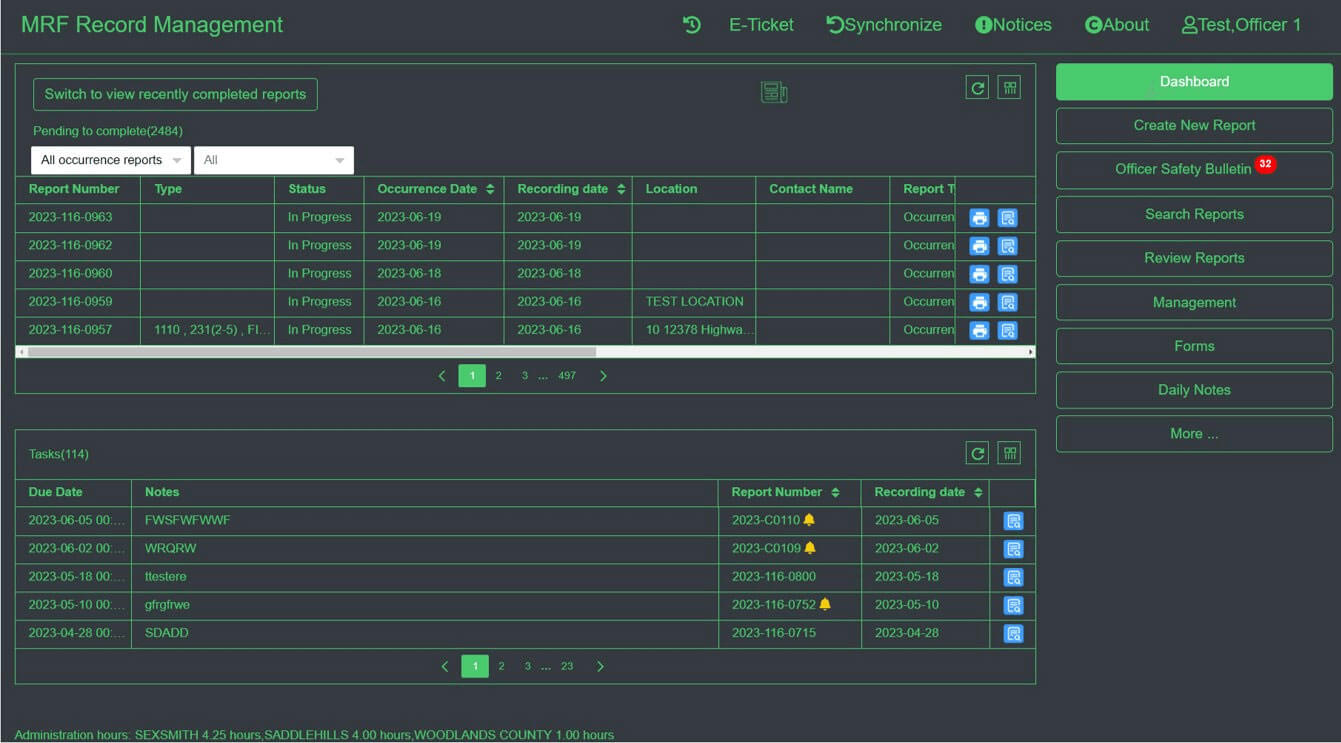
Task: Refresh the Tasks list
Action: click(977, 453)
